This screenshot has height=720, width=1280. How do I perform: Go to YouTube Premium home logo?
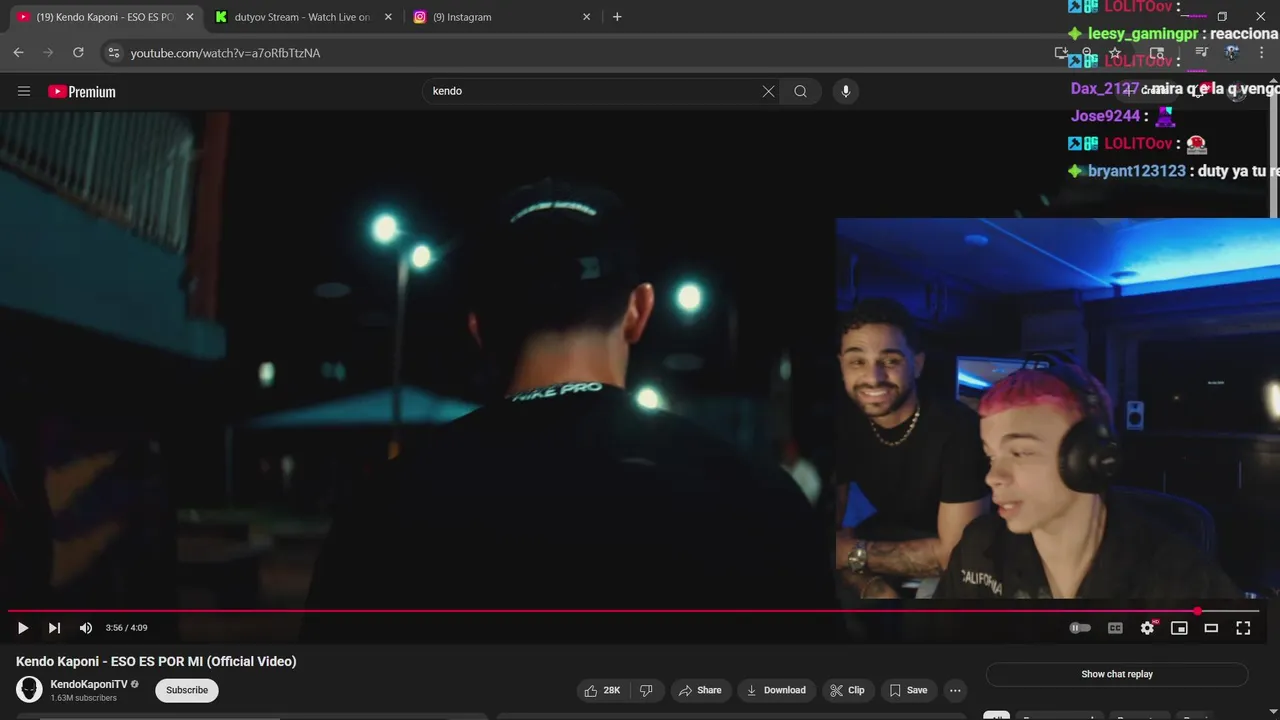(82, 91)
